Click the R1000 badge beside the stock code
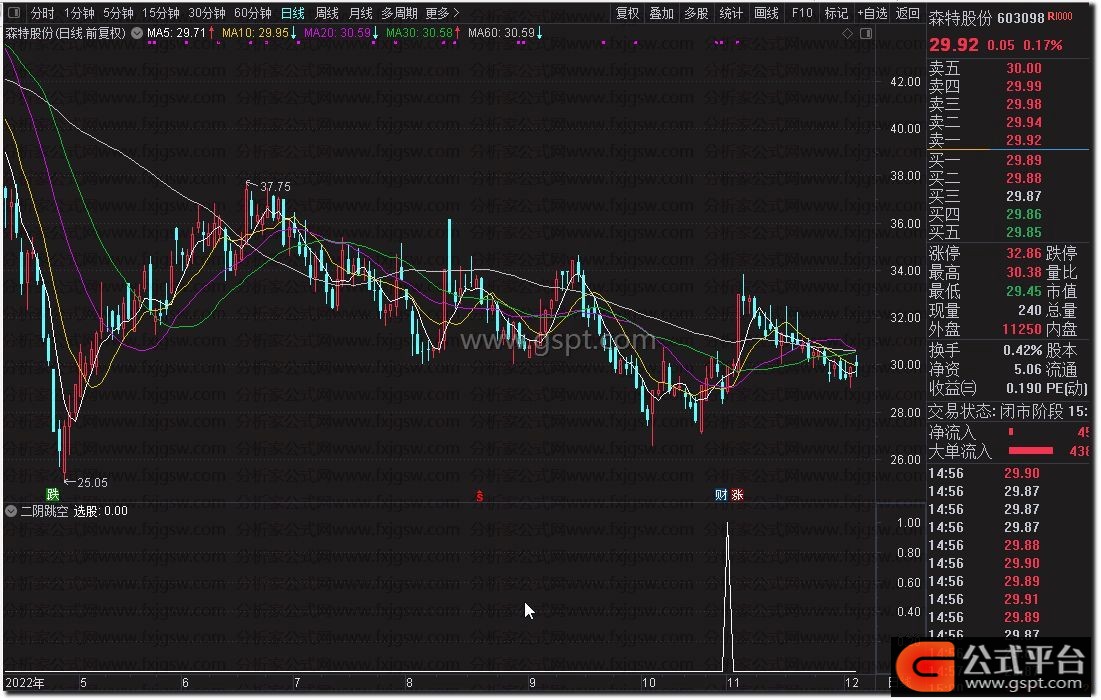This screenshot has width=1101, height=700. [x=1060, y=16]
